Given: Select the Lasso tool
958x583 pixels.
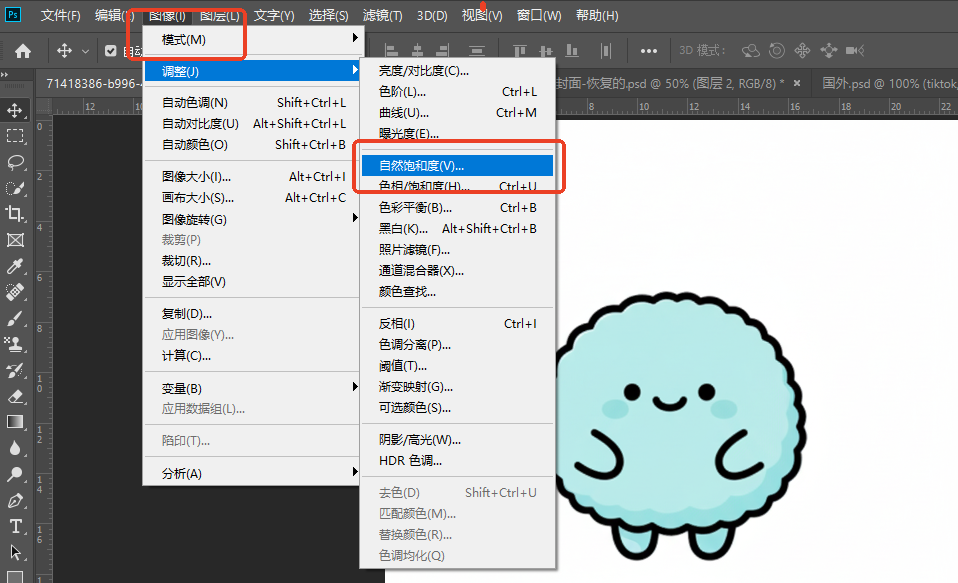Looking at the screenshot, I should pos(15,162).
